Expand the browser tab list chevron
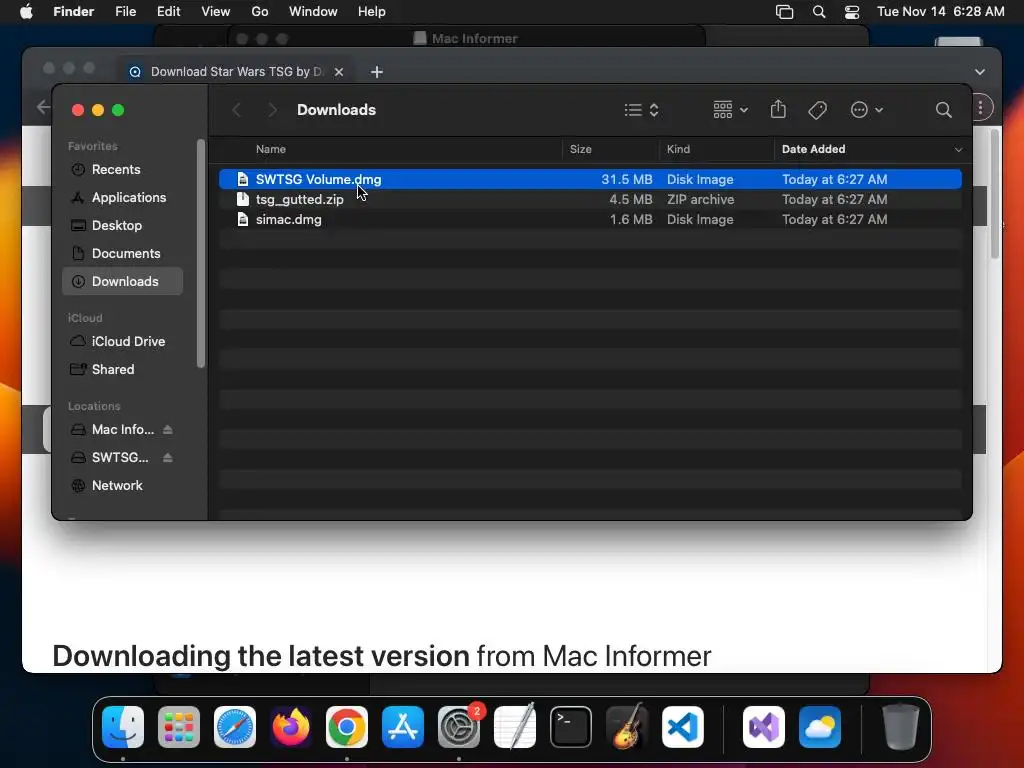Screen dimensions: 1024x768 (x=980, y=72)
